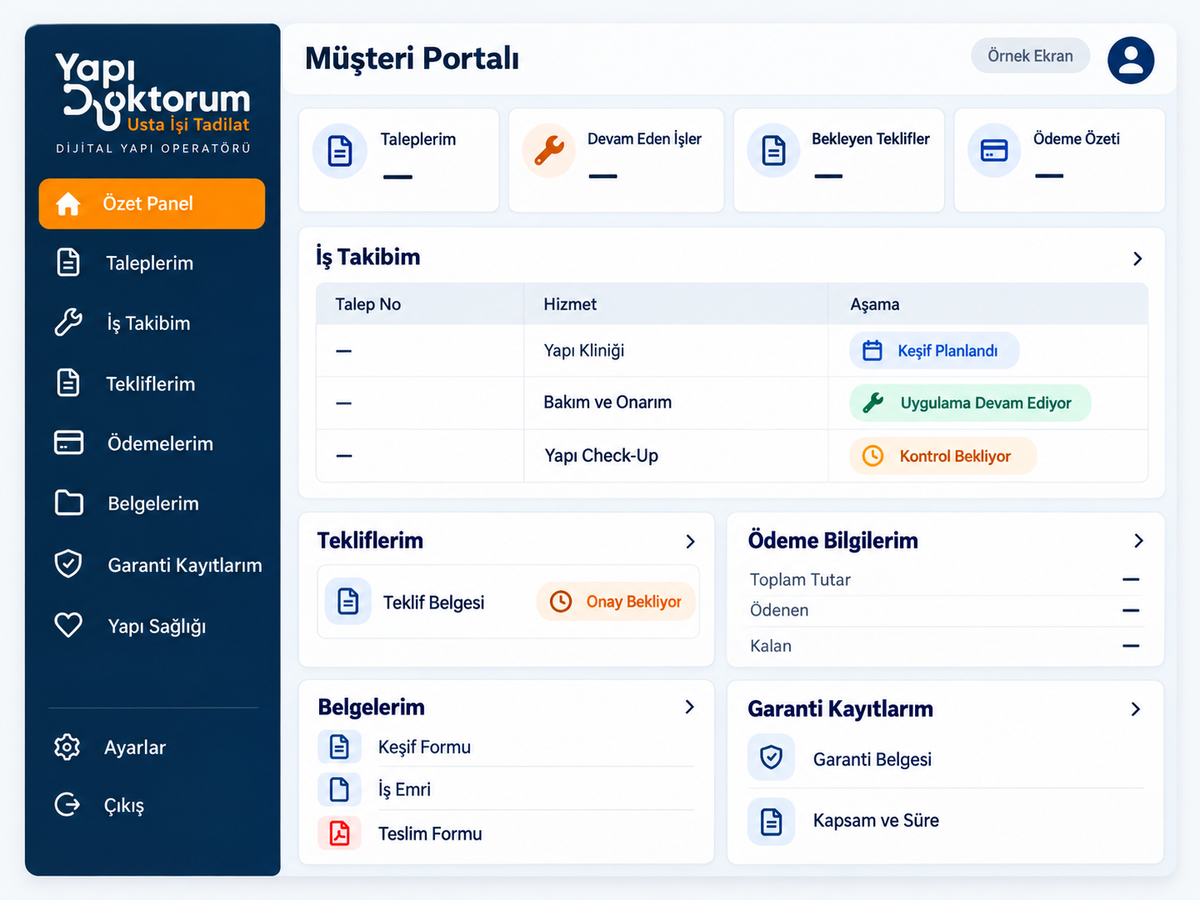Click the green wrench icon in Uygulama Devam Ediyor
Image resolution: width=1200 pixels, height=900 pixels.
(x=873, y=403)
